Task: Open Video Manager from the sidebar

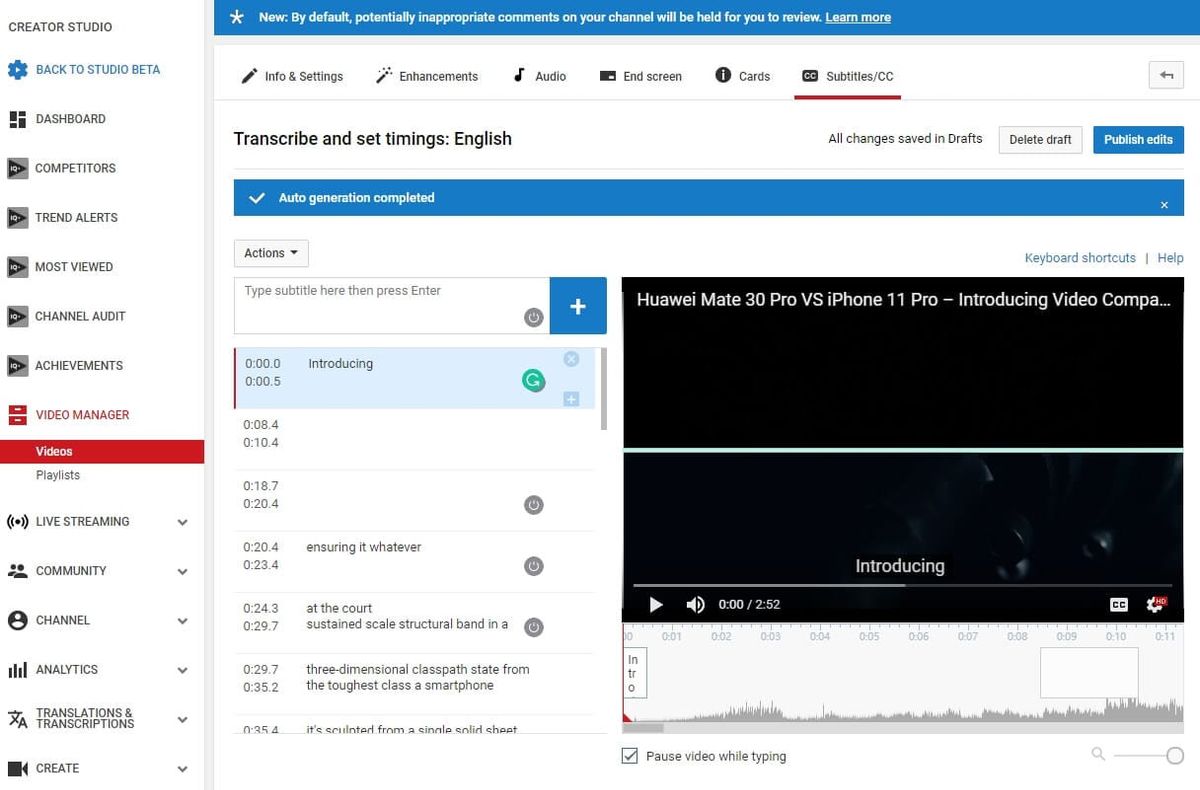Action: coord(83,415)
